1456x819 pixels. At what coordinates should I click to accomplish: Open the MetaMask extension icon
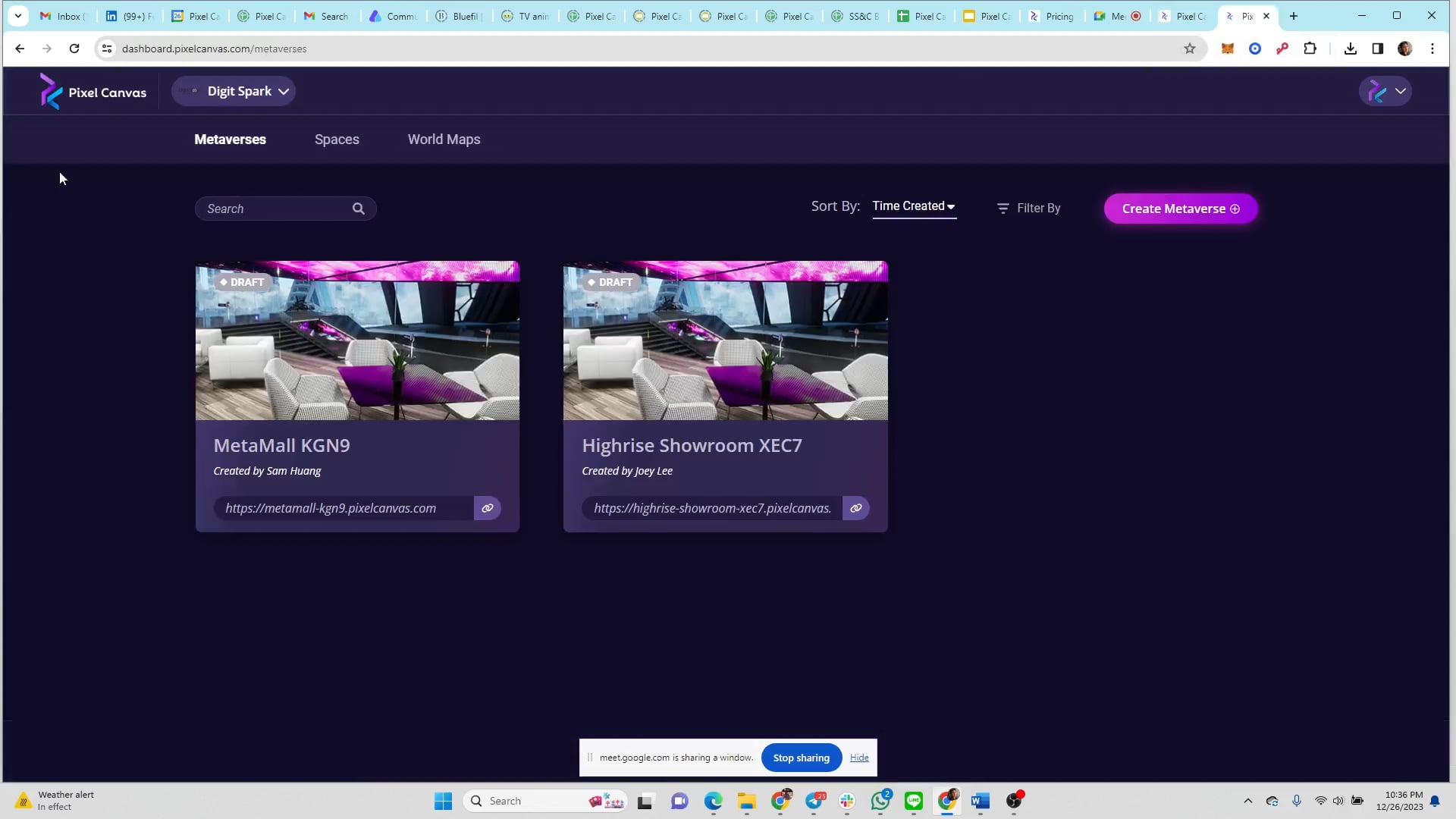[x=1227, y=48]
